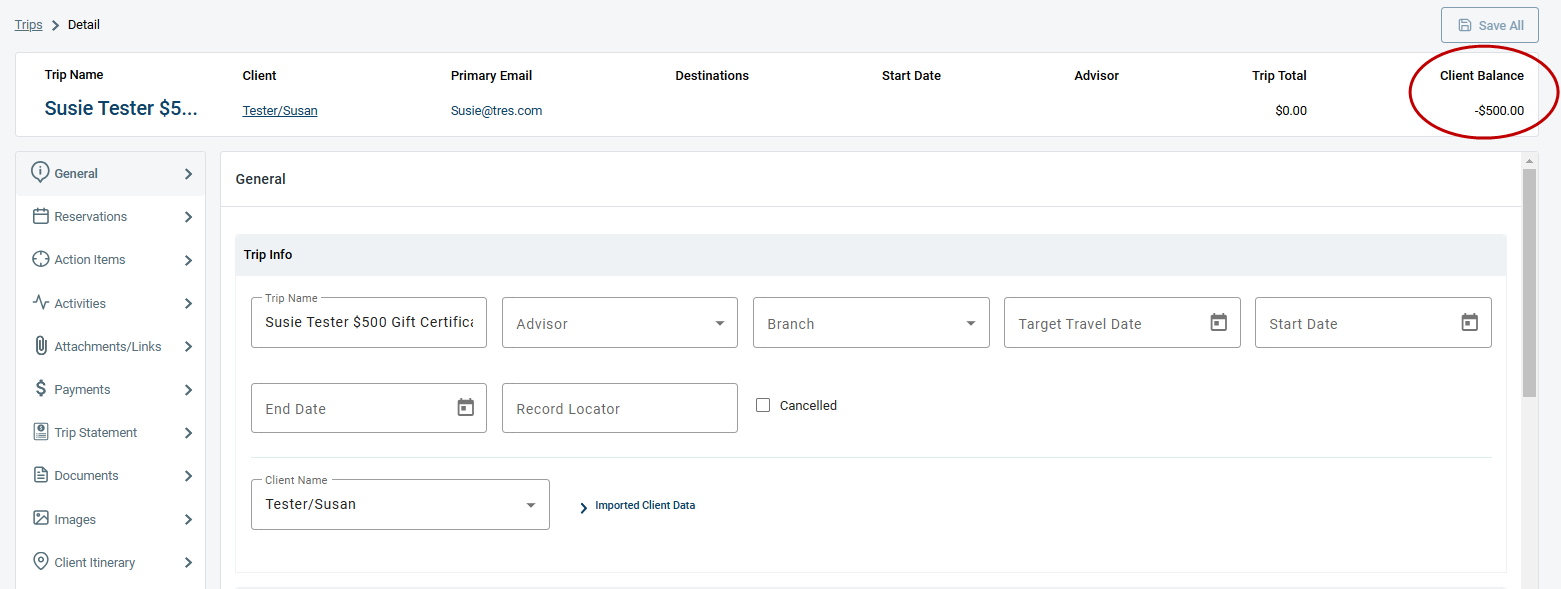The image size is (1561, 589).
Task: Open the Activities section
Action: tap(80, 302)
